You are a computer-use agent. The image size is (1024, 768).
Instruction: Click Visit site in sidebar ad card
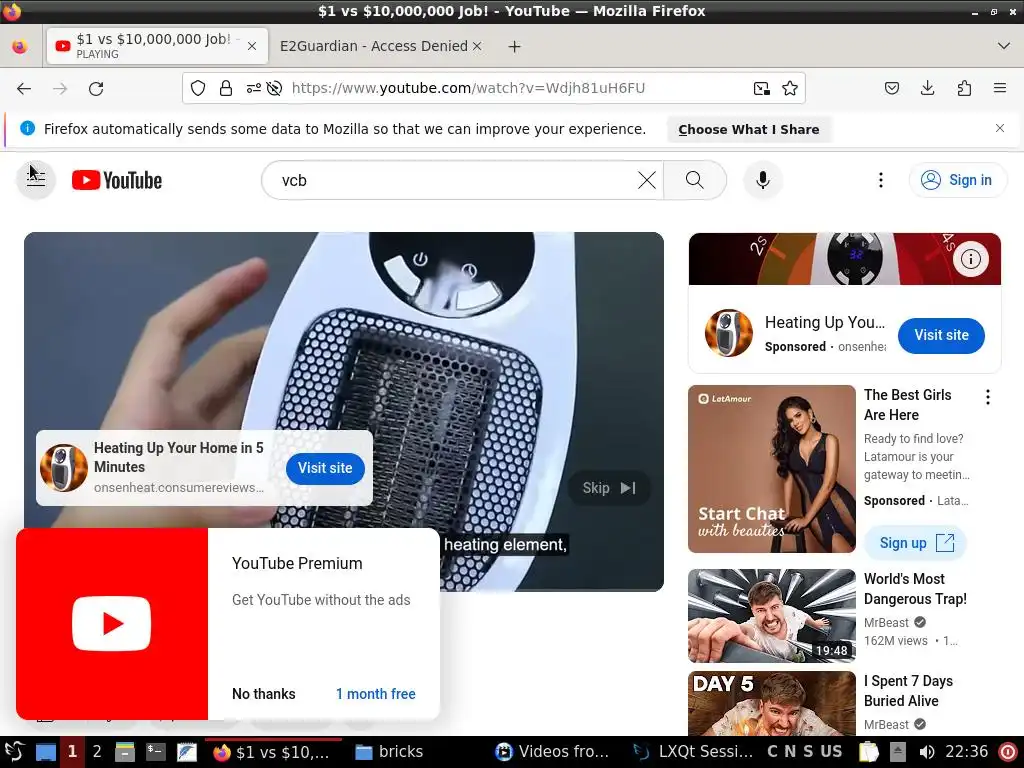point(941,335)
